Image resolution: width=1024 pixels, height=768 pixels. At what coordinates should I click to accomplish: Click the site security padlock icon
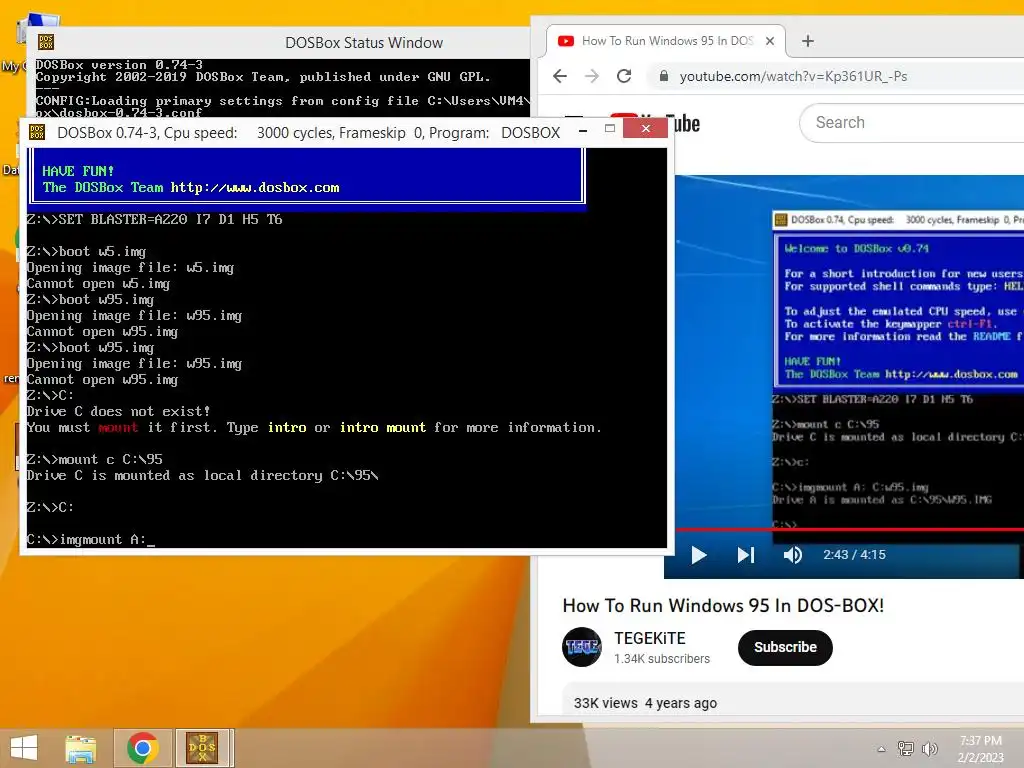(x=664, y=76)
